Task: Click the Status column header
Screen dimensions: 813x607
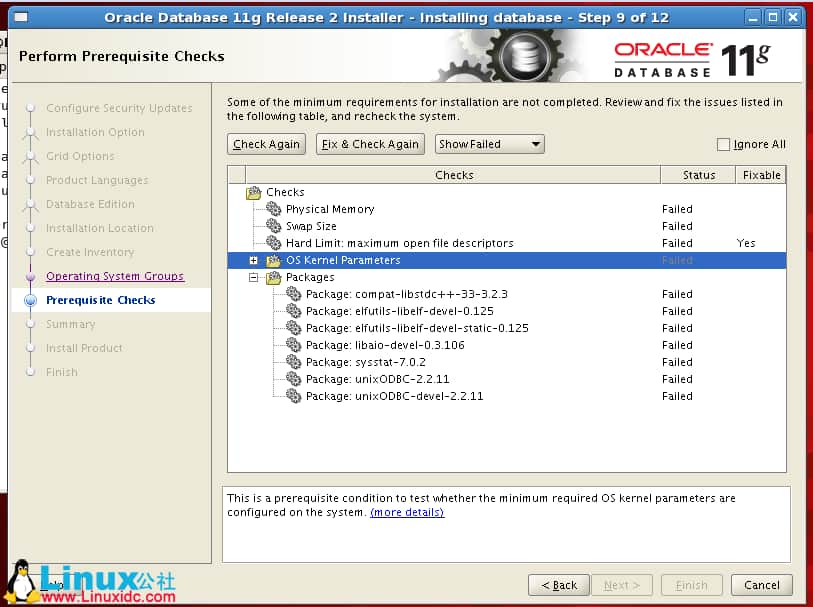Action: 698,175
